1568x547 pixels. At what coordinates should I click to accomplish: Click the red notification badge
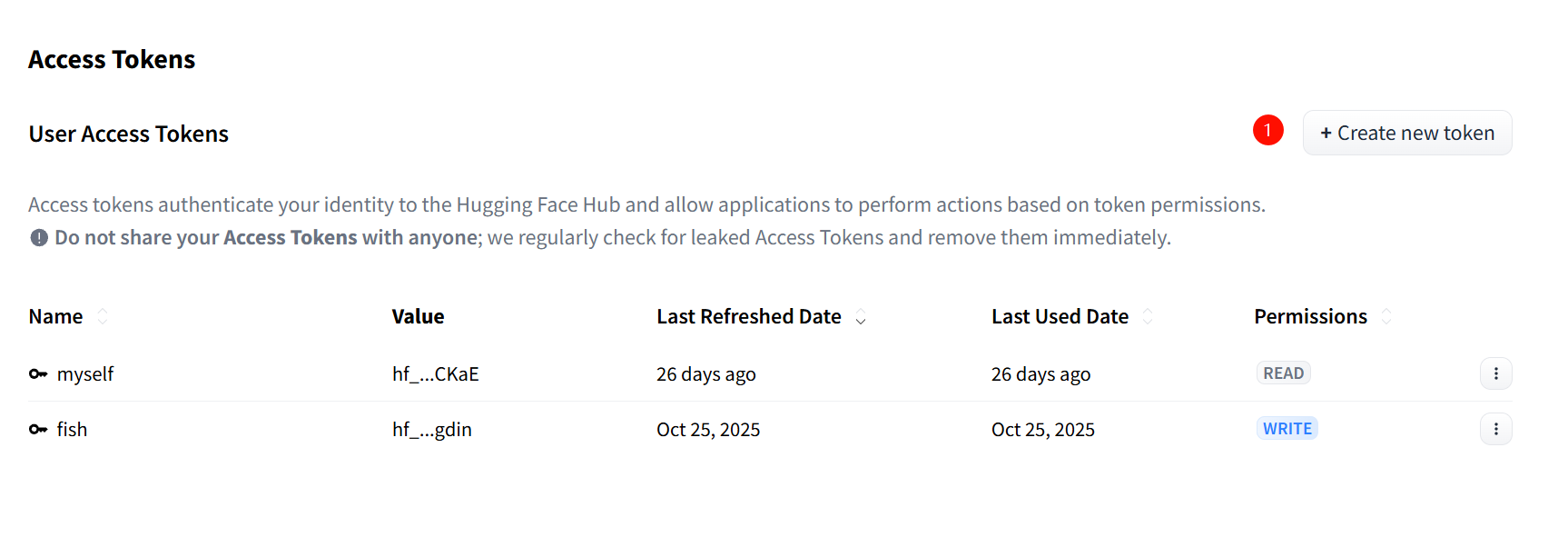click(1267, 130)
